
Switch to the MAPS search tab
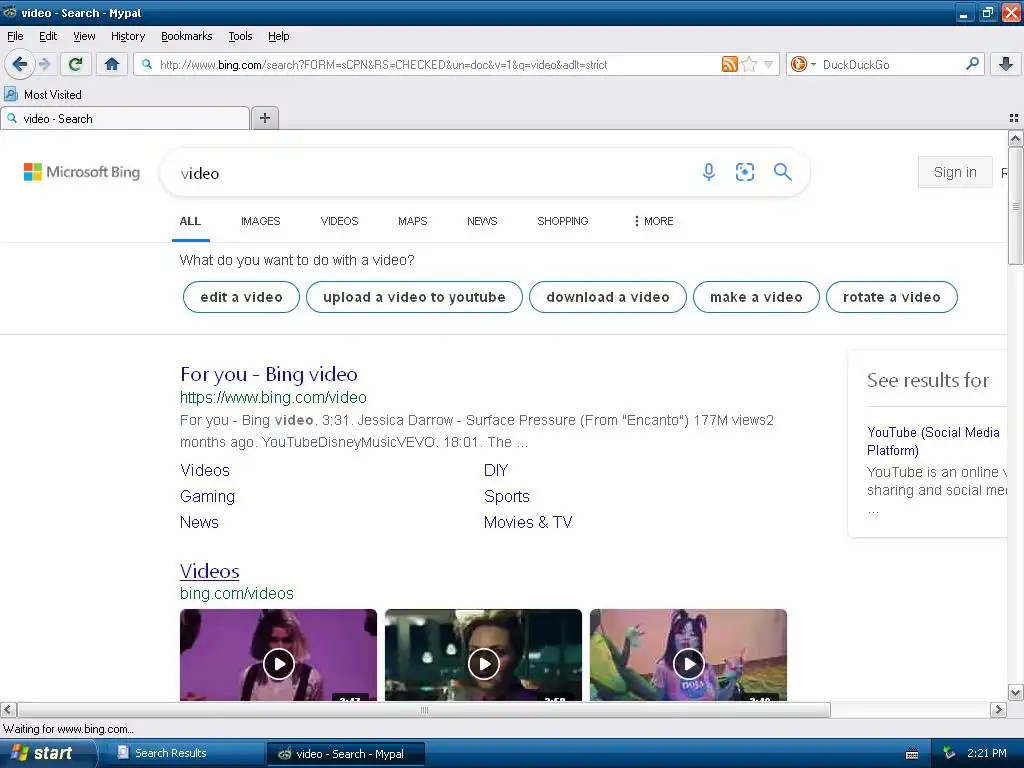point(413,221)
